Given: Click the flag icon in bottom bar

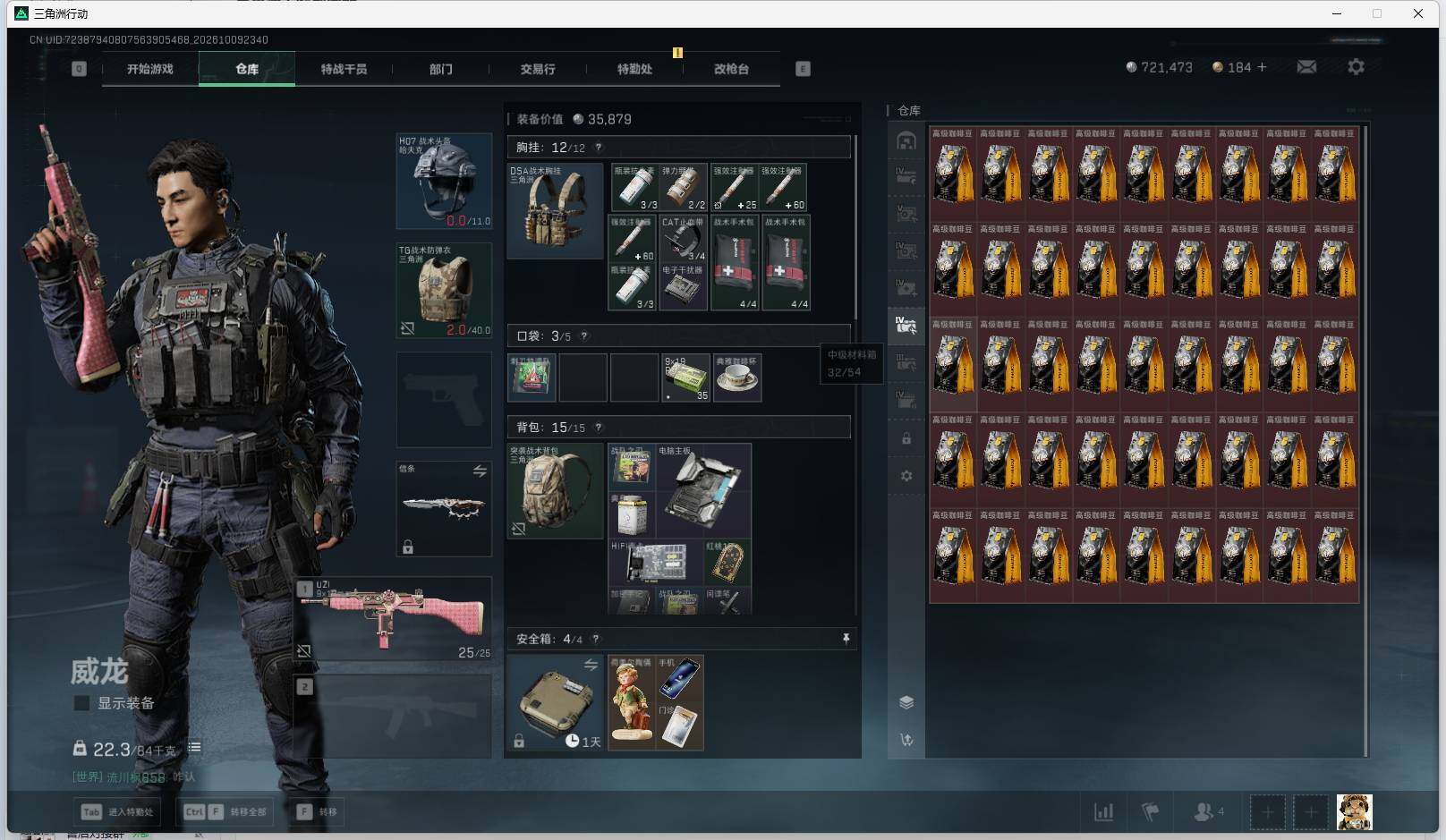Looking at the screenshot, I should pyautogui.click(x=1151, y=812).
